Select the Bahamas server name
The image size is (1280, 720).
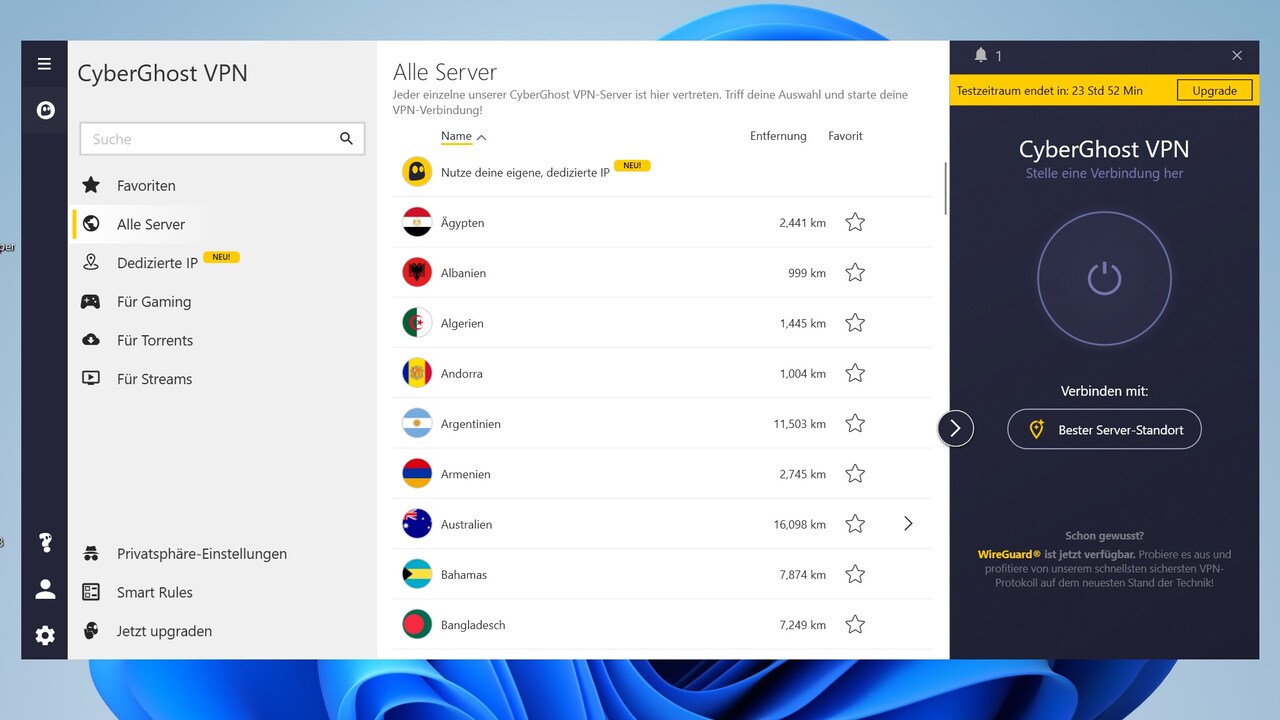click(x=466, y=574)
